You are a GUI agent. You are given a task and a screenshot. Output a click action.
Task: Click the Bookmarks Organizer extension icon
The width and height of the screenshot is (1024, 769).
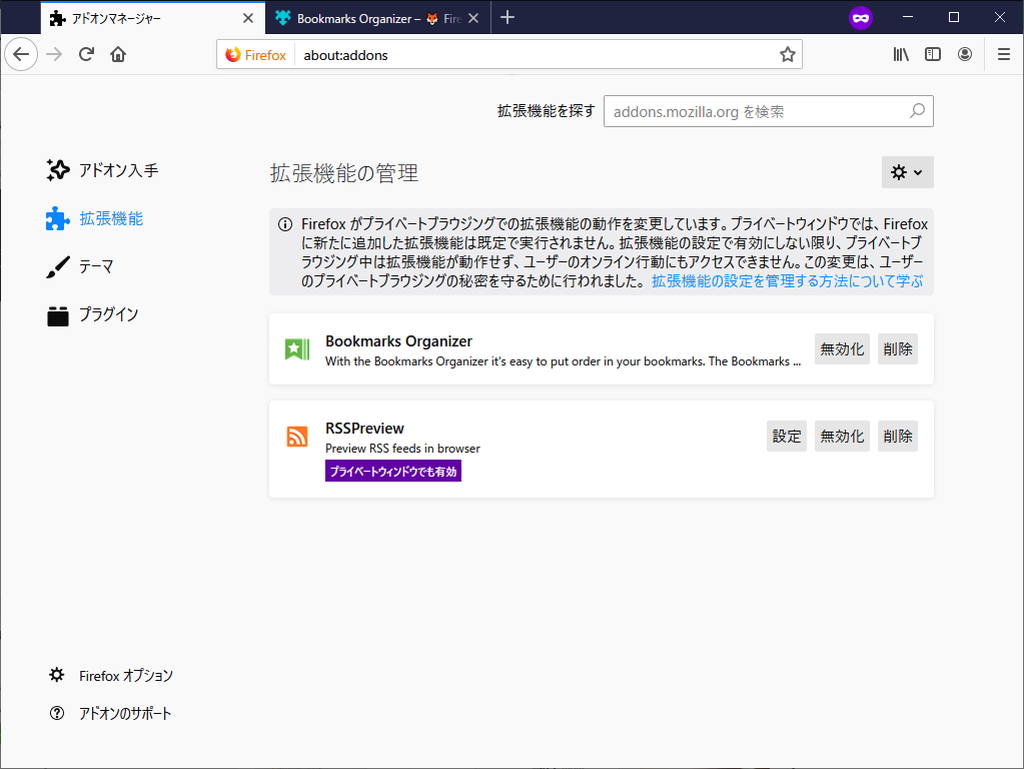tap(296, 348)
